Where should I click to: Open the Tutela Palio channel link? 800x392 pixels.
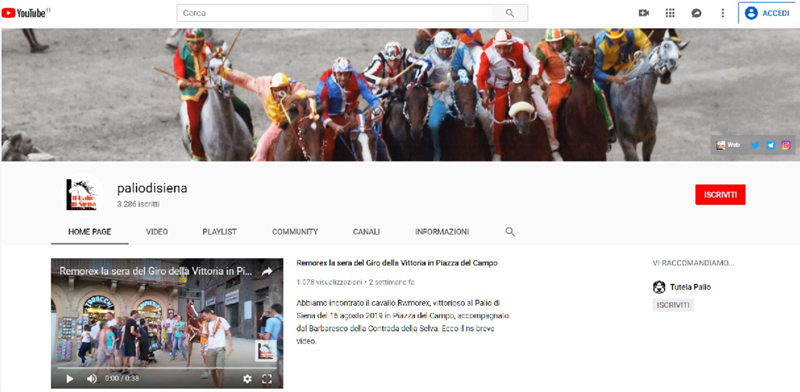tap(690, 287)
